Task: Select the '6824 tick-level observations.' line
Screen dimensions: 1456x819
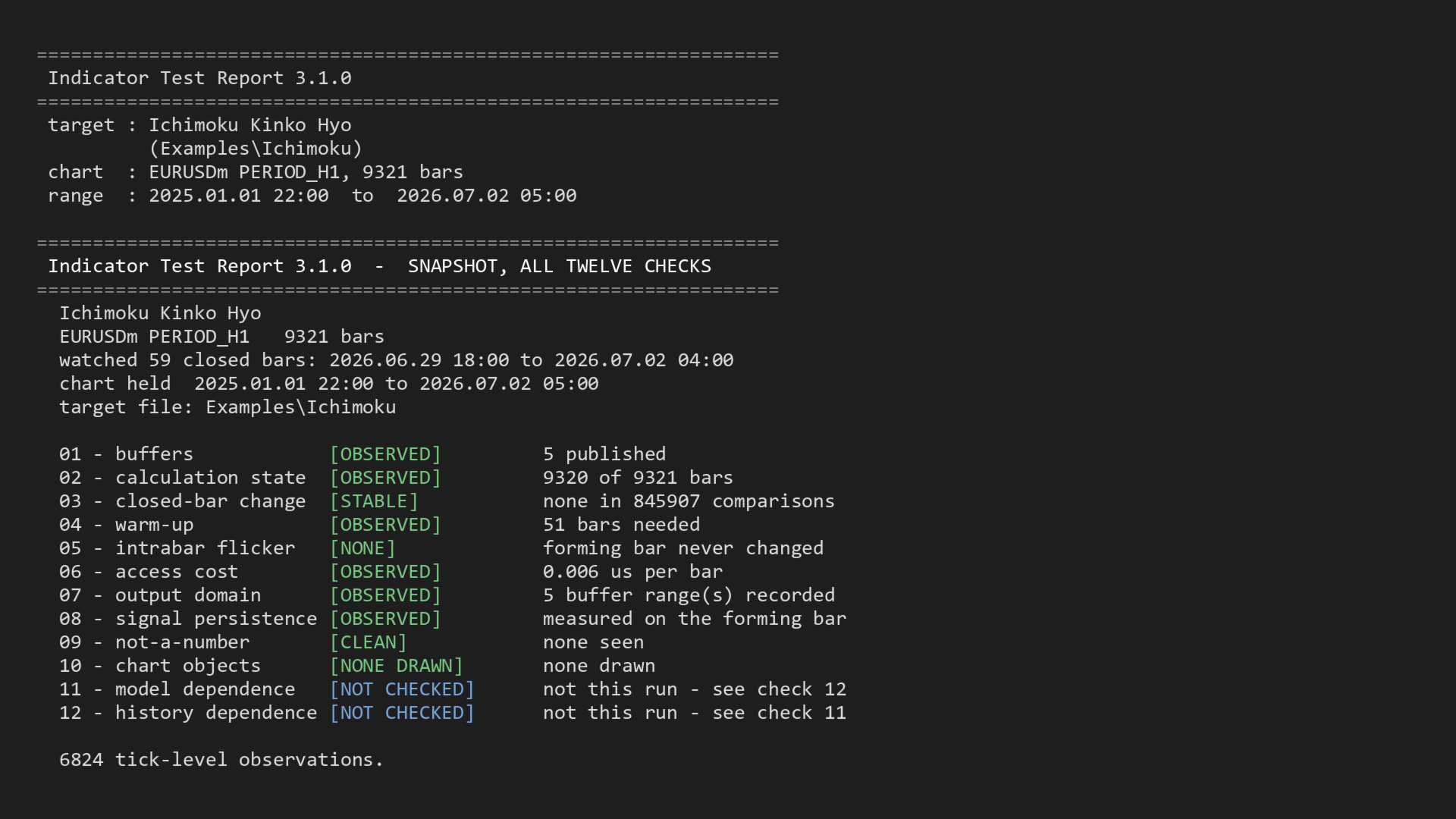Action: pyautogui.click(x=221, y=760)
